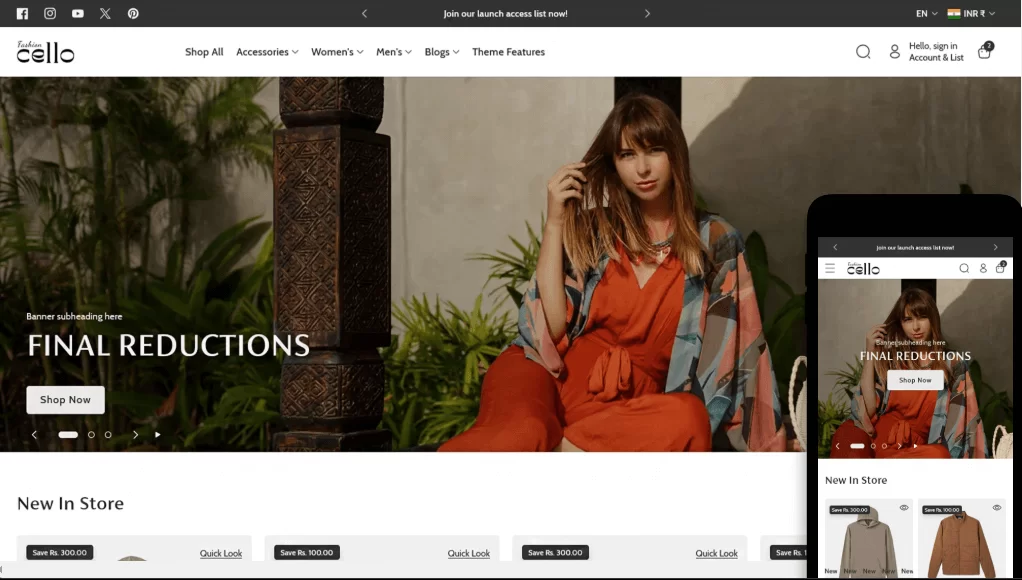Show next announcement with right arrow

(647, 14)
